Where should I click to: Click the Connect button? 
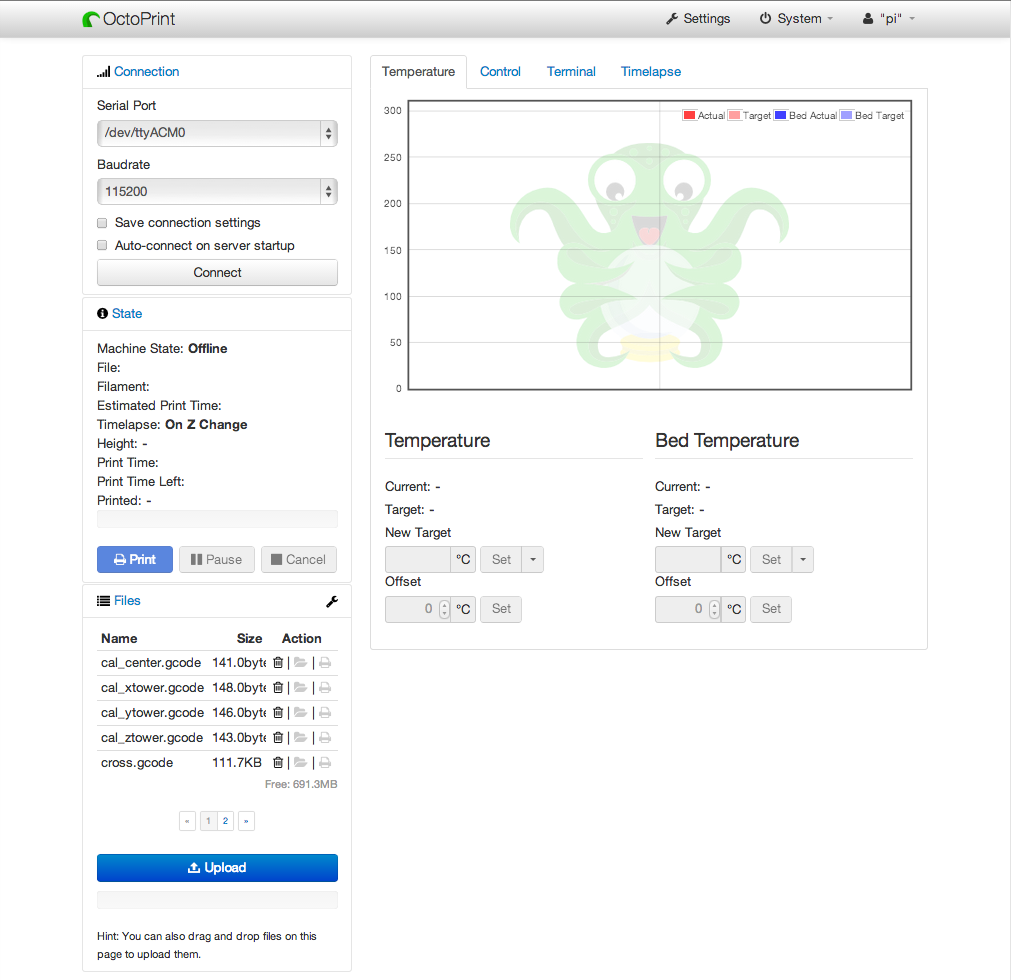pyautogui.click(x=217, y=273)
